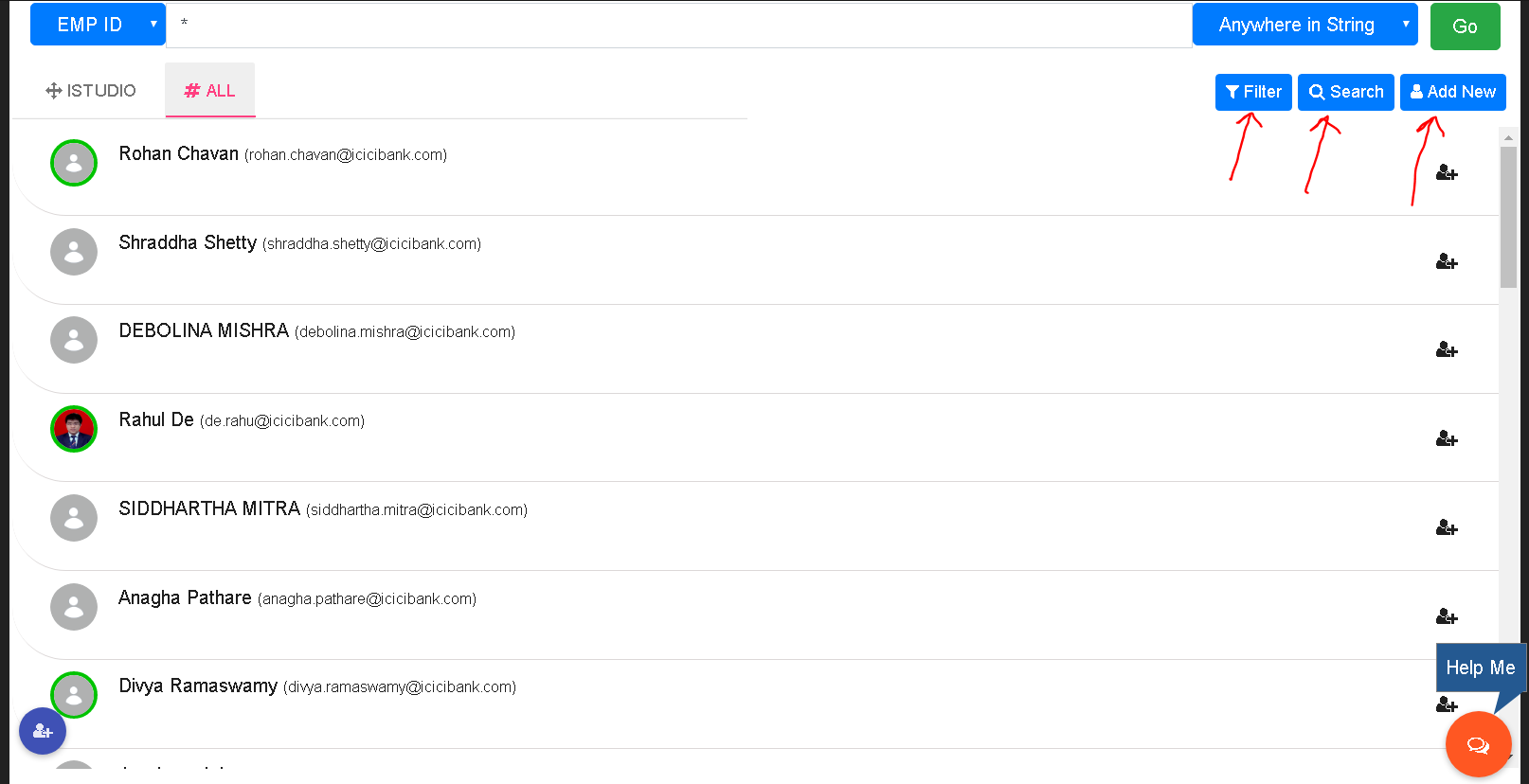Click add-user icon beside DEBOLINA MISHRA
Viewport: 1529px width, 784px height.
tap(1447, 350)
